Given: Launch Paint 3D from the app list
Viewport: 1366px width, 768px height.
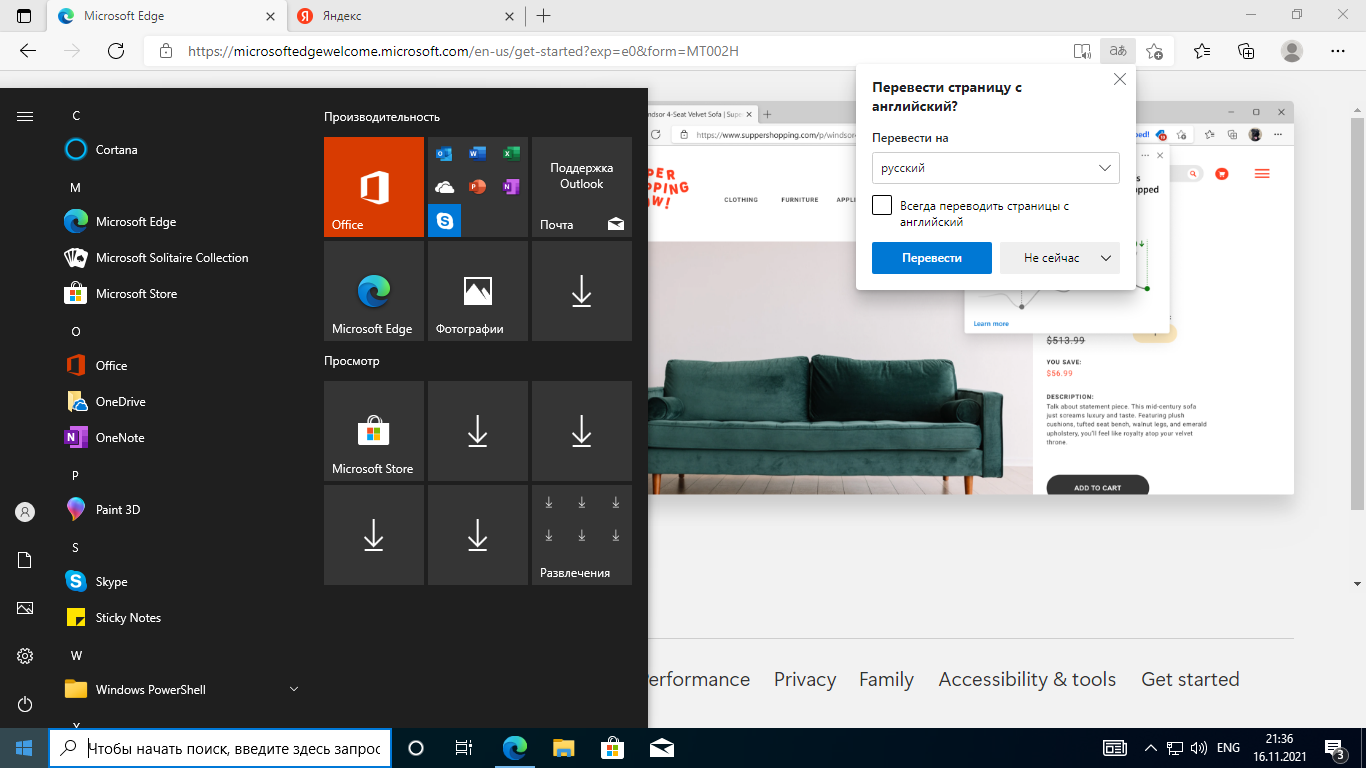Looking at the screenshot, I should [117, 510].
